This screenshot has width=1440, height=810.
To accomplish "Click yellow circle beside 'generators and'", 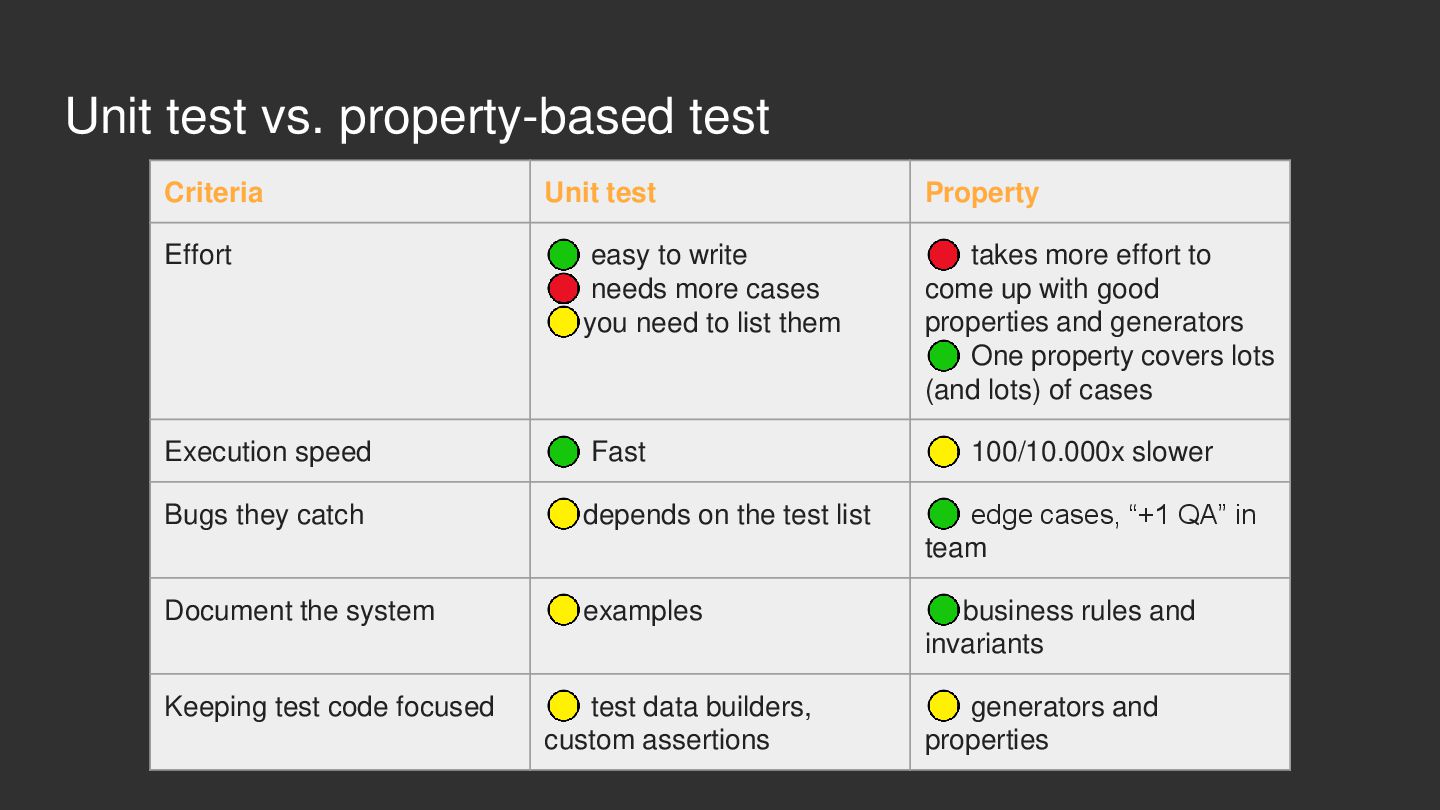I will point(944,706).
